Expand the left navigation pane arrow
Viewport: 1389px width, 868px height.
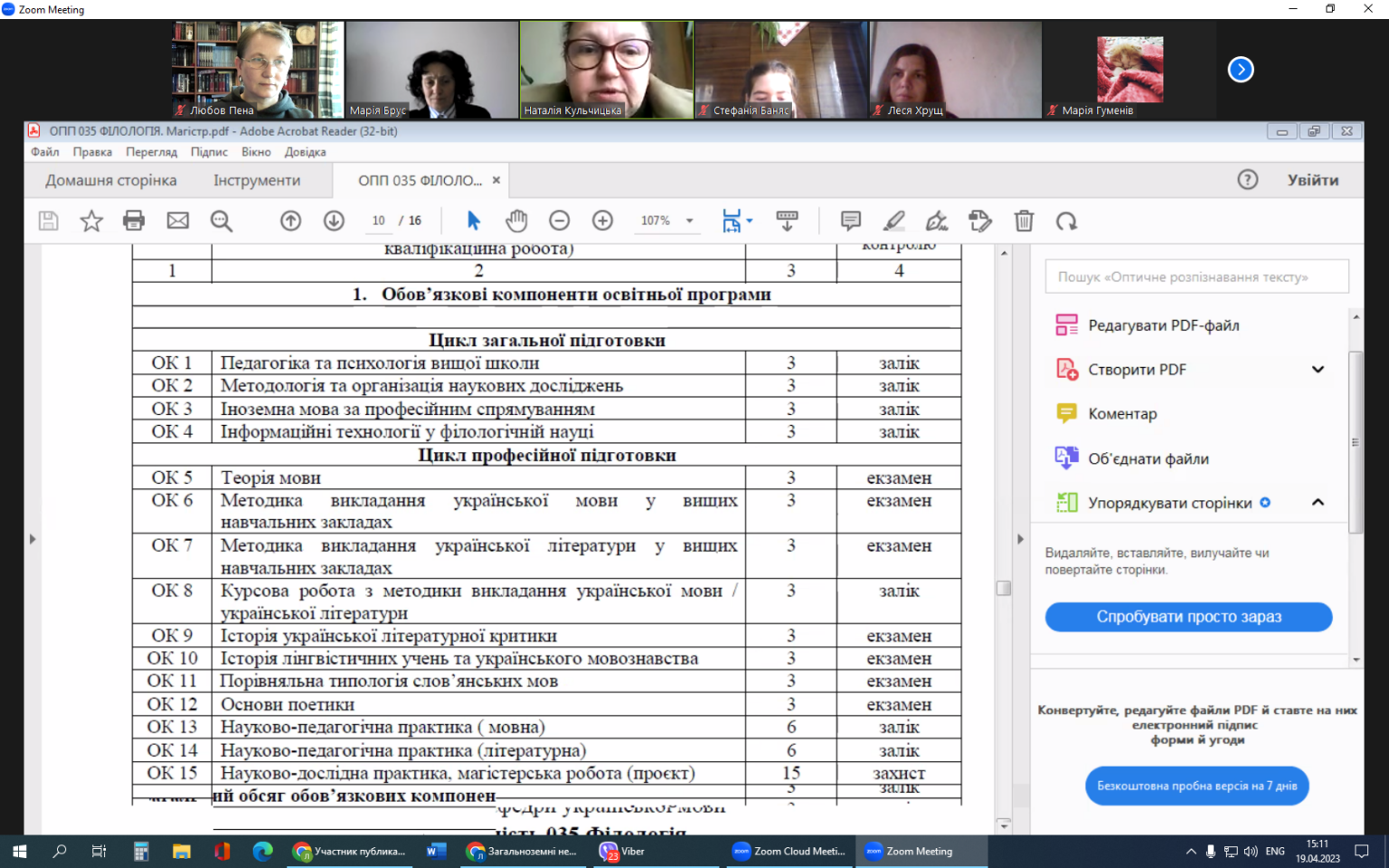tap(33, 539)
